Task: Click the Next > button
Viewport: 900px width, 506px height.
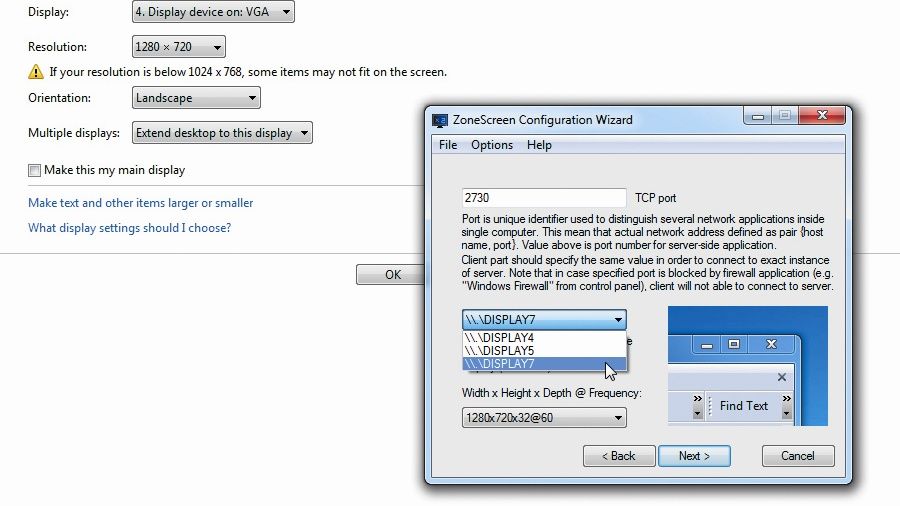Action: (x=694, y=456)
